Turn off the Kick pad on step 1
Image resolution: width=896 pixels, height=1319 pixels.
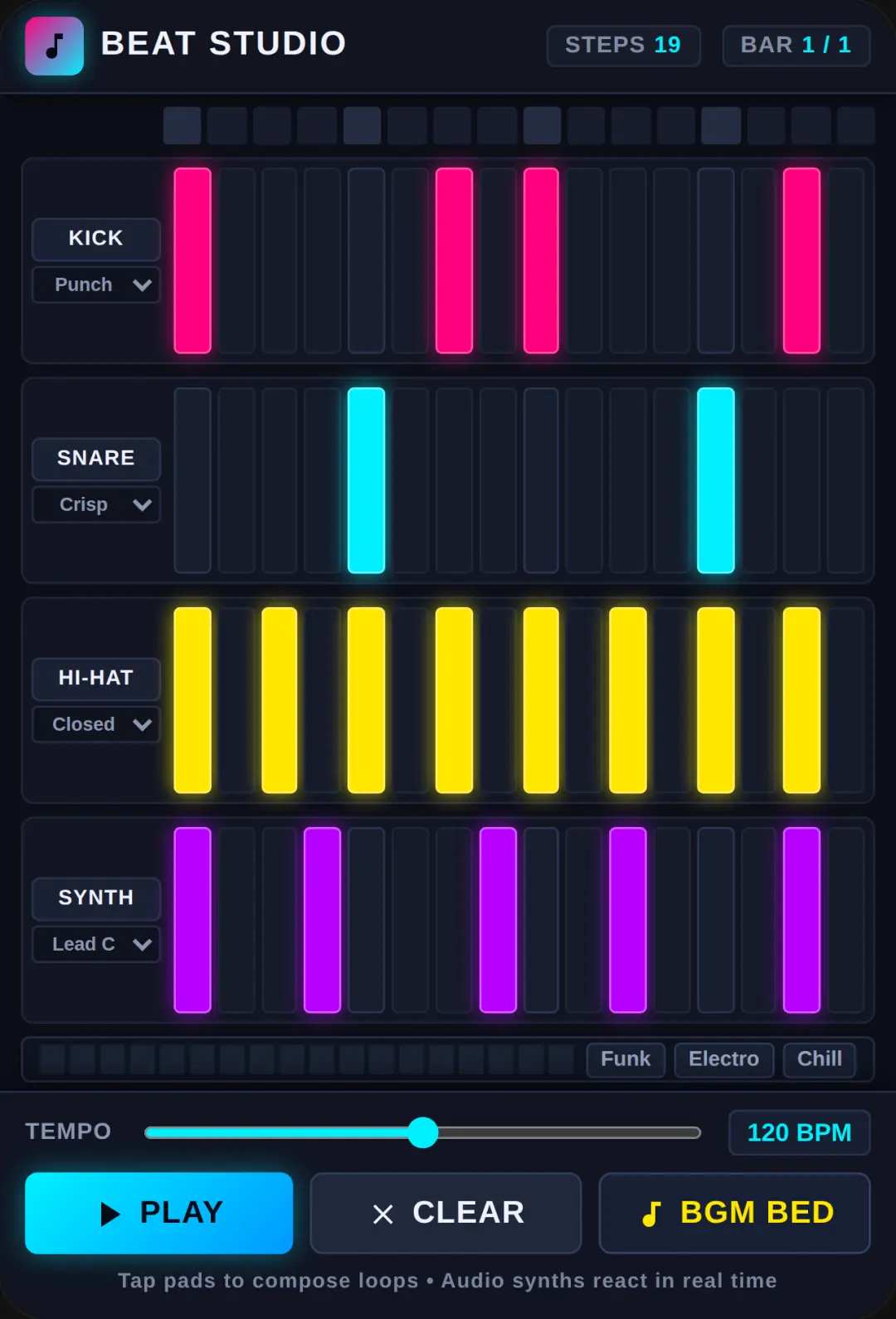[x=192, y=260]
